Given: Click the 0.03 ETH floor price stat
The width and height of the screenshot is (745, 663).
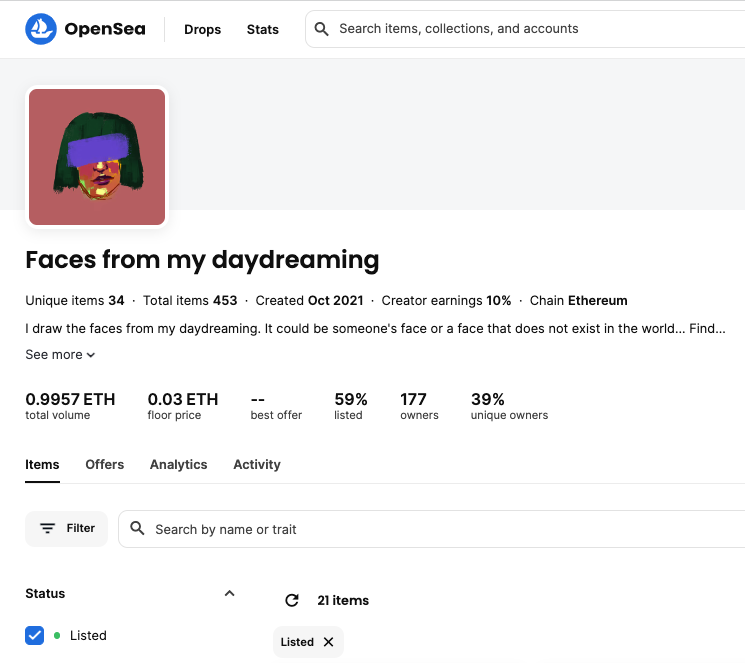Looking at the screenshot, I should [x=183, y=406].
